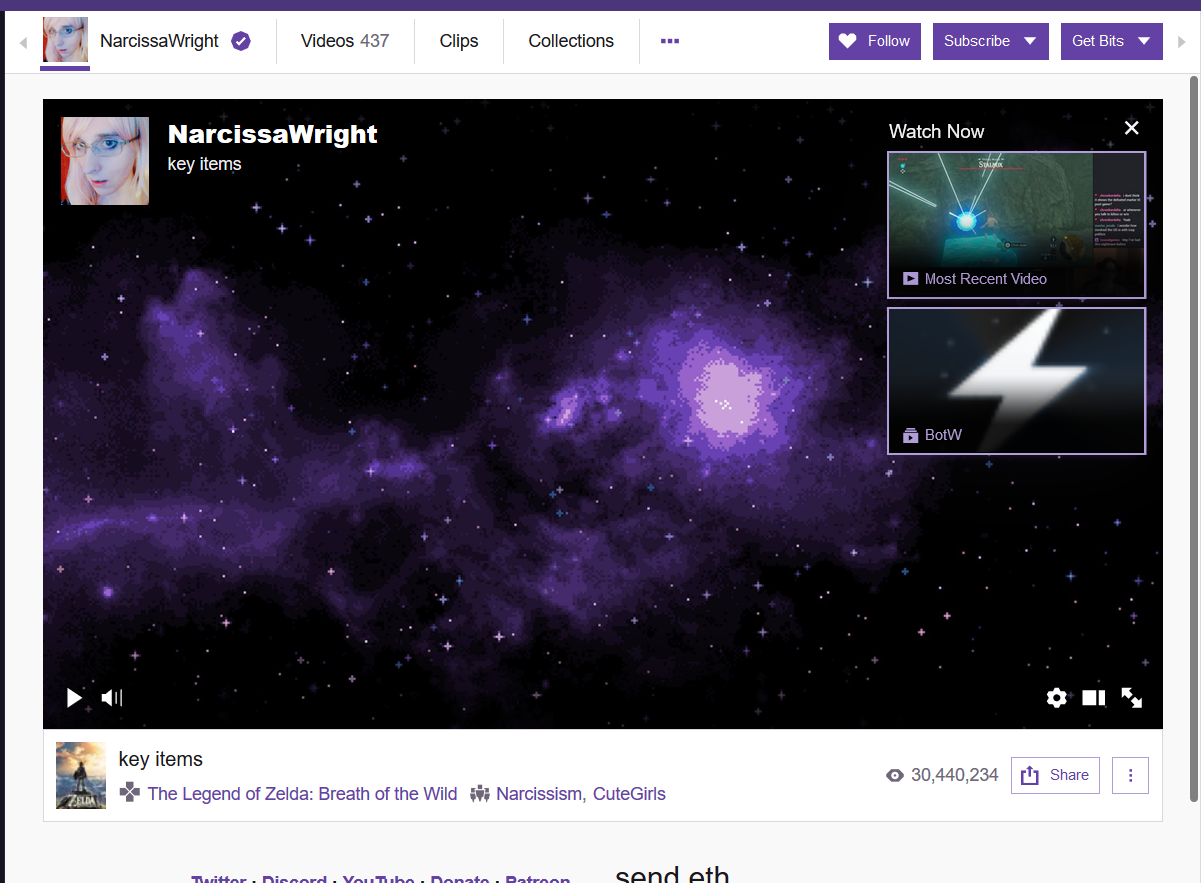This screenshot has height=883, width=1201.
Task: Click the streamer avatar in player overlay
Action: [105, 161]
